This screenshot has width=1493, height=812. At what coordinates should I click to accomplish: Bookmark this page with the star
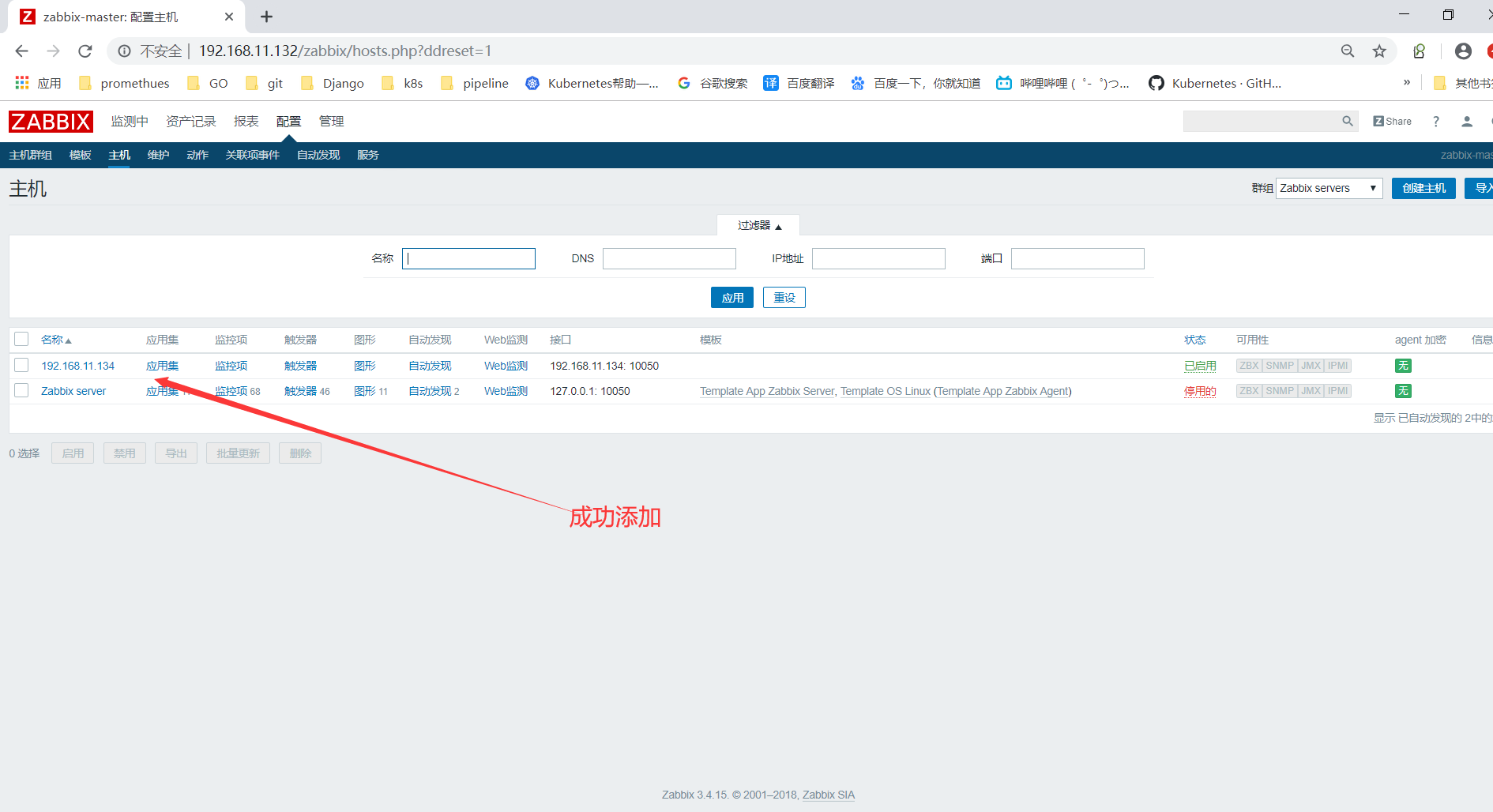pyautogui.click(x=1379, y=51)
